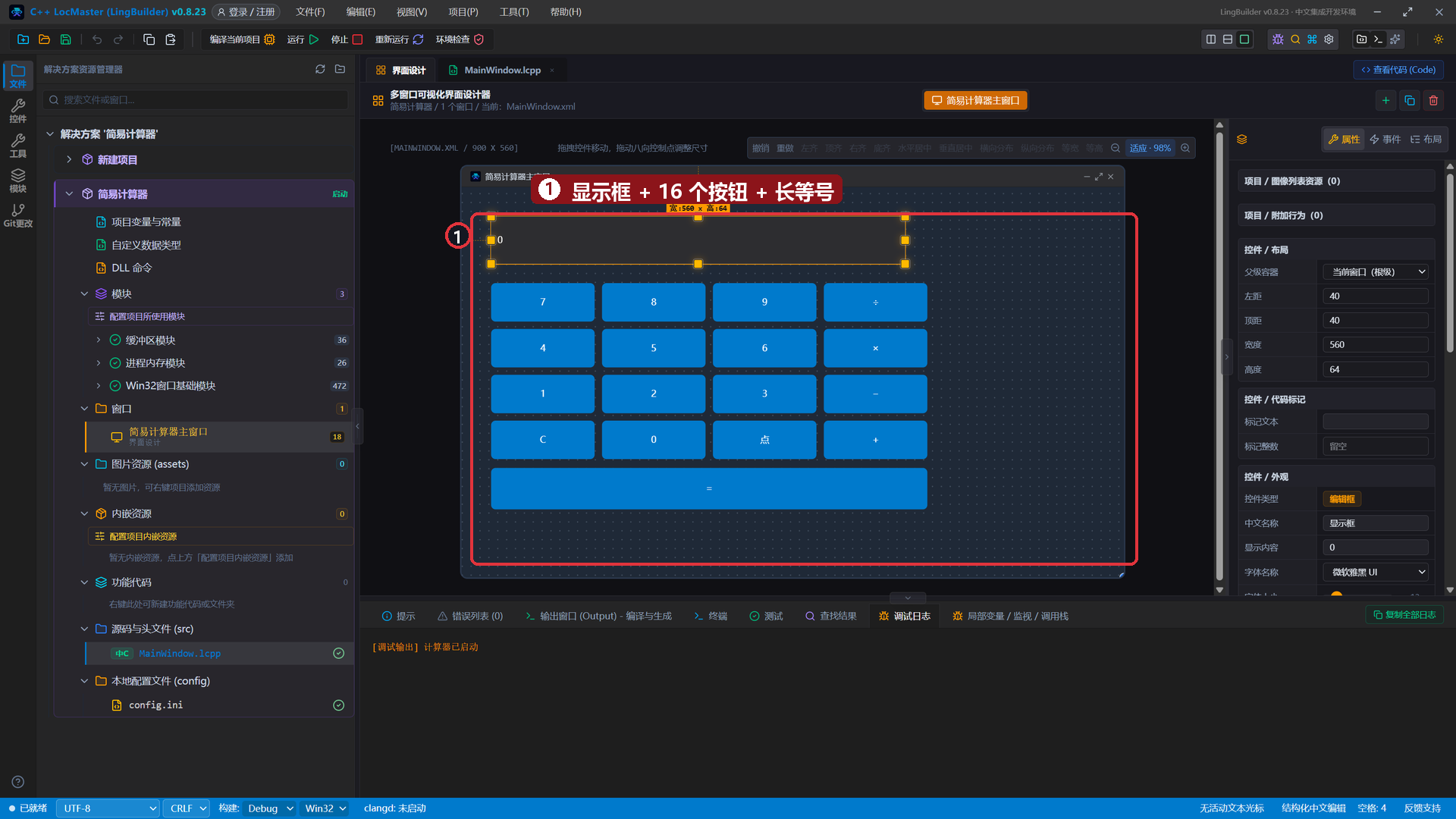The height and width of the screenshot is (819, 1456).
Task: Collapse the bottom panel with chevron
Action: (908, 598)
